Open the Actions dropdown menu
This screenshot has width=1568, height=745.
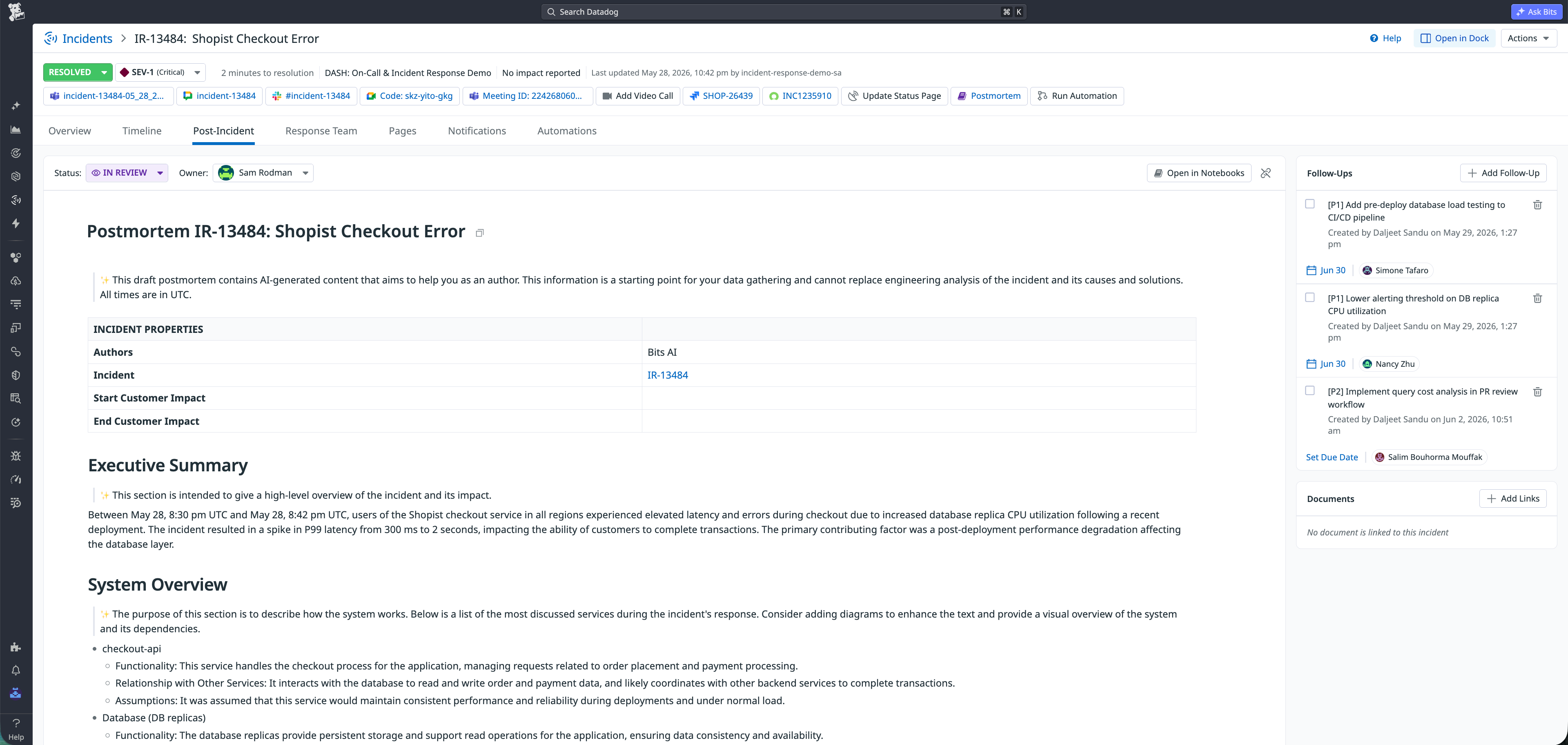[1528, 38]
